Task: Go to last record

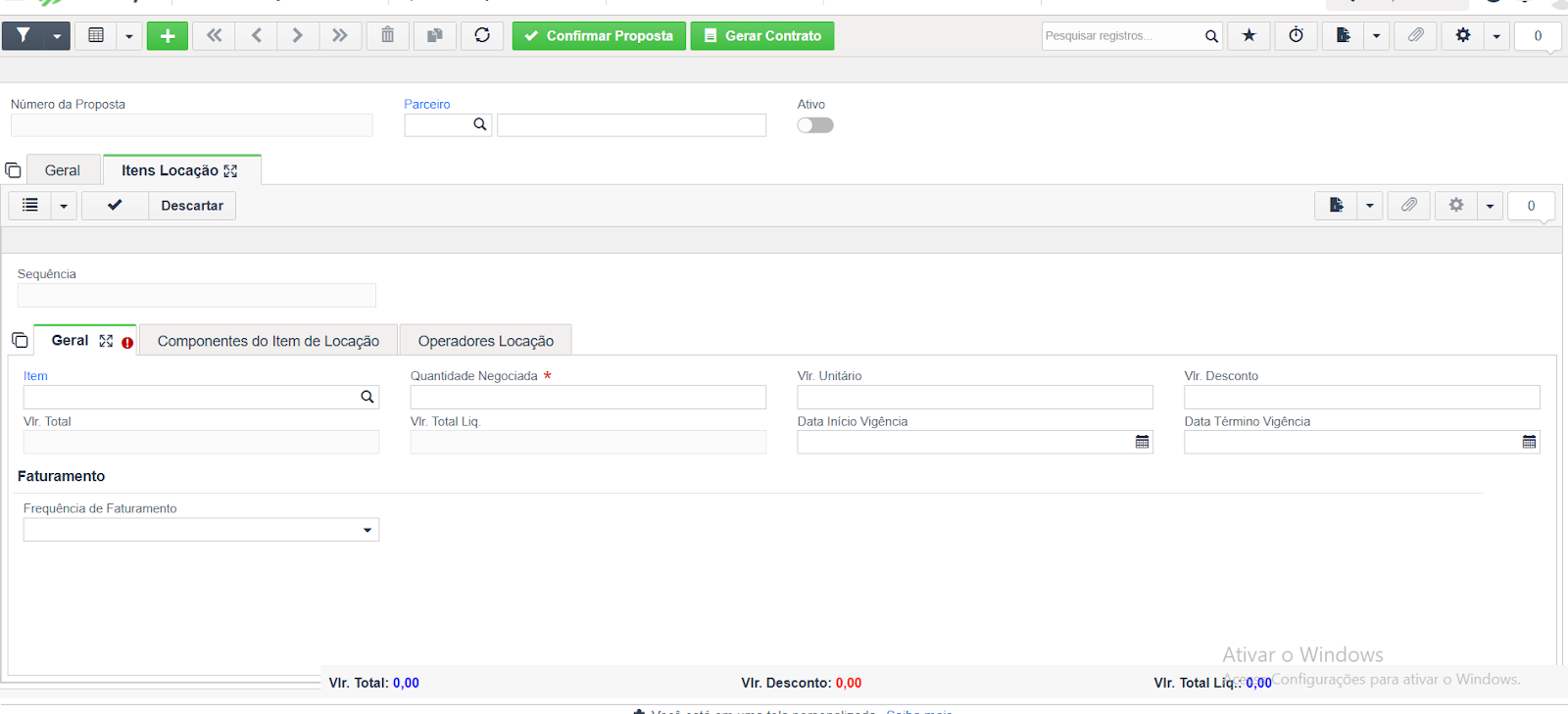Action: pyautogui.click(x=340, y=36)
